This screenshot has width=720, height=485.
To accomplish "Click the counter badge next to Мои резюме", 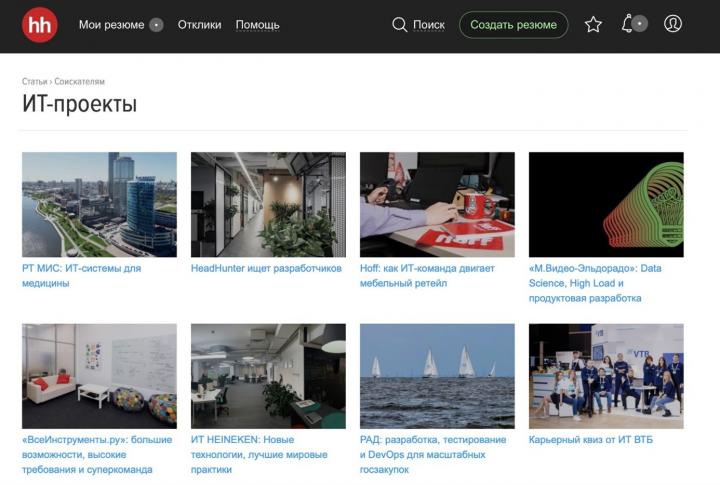I will tap(156, 25).
